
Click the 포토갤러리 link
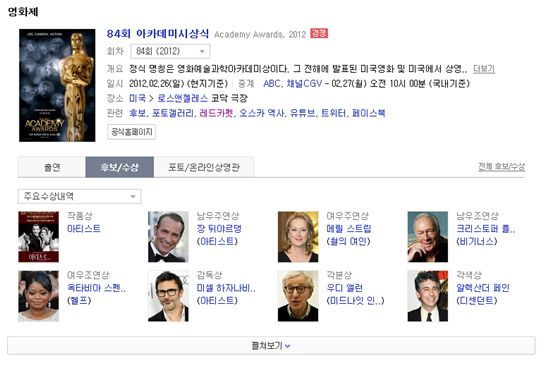pyautogui.click(x=173, y=113)
